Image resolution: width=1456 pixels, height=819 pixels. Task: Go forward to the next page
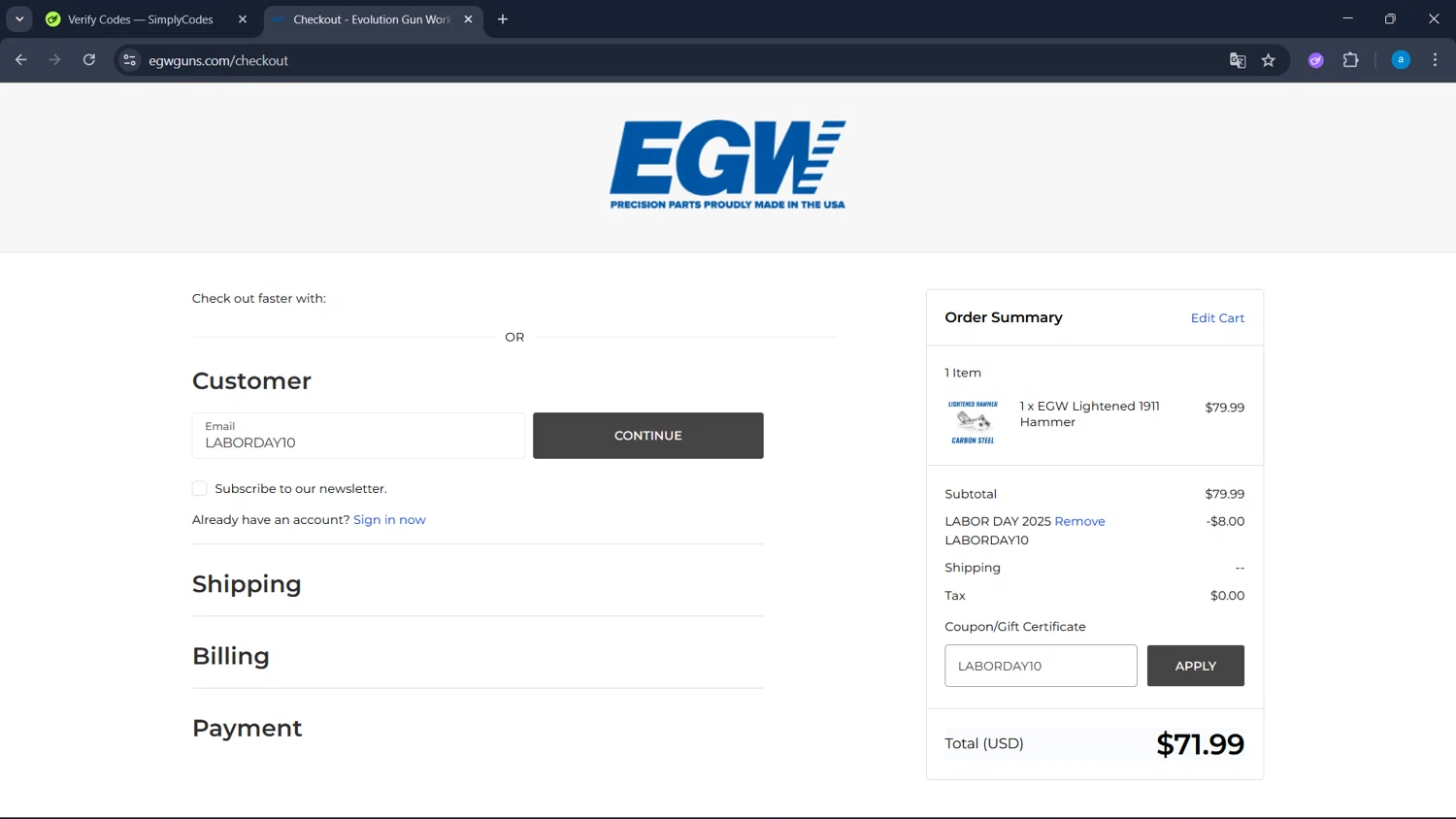[55, 60]
